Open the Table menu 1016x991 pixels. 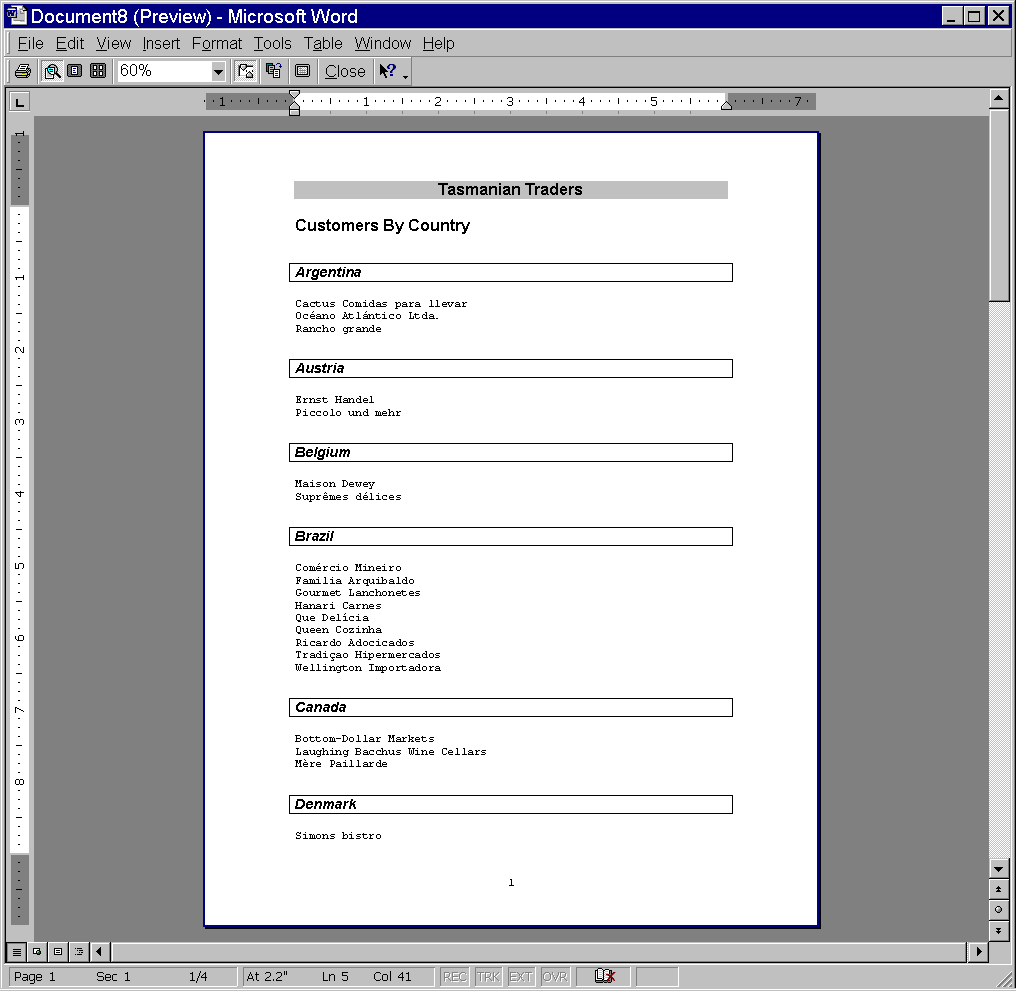tap(323, 43)
